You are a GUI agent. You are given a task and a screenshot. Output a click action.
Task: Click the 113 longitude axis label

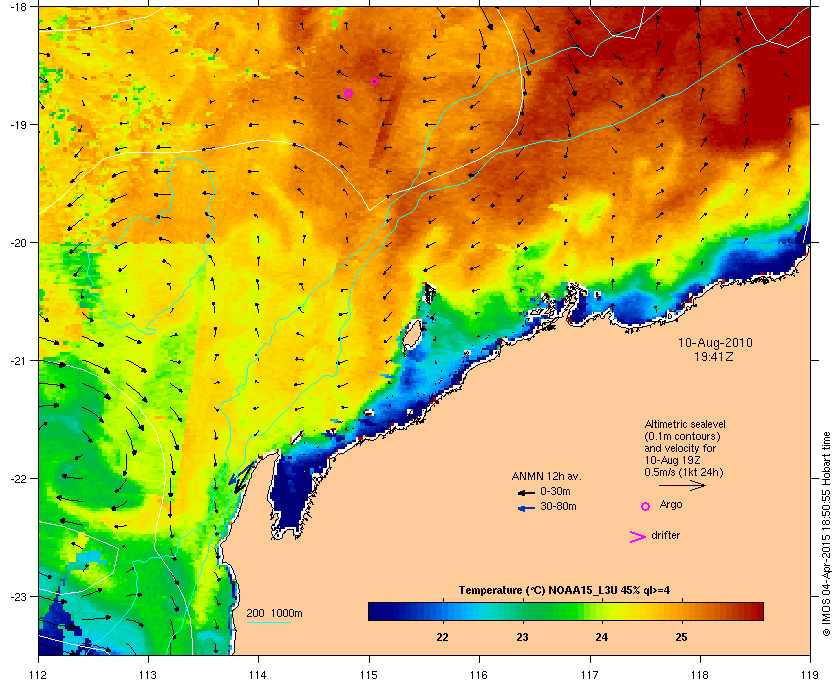148,674
